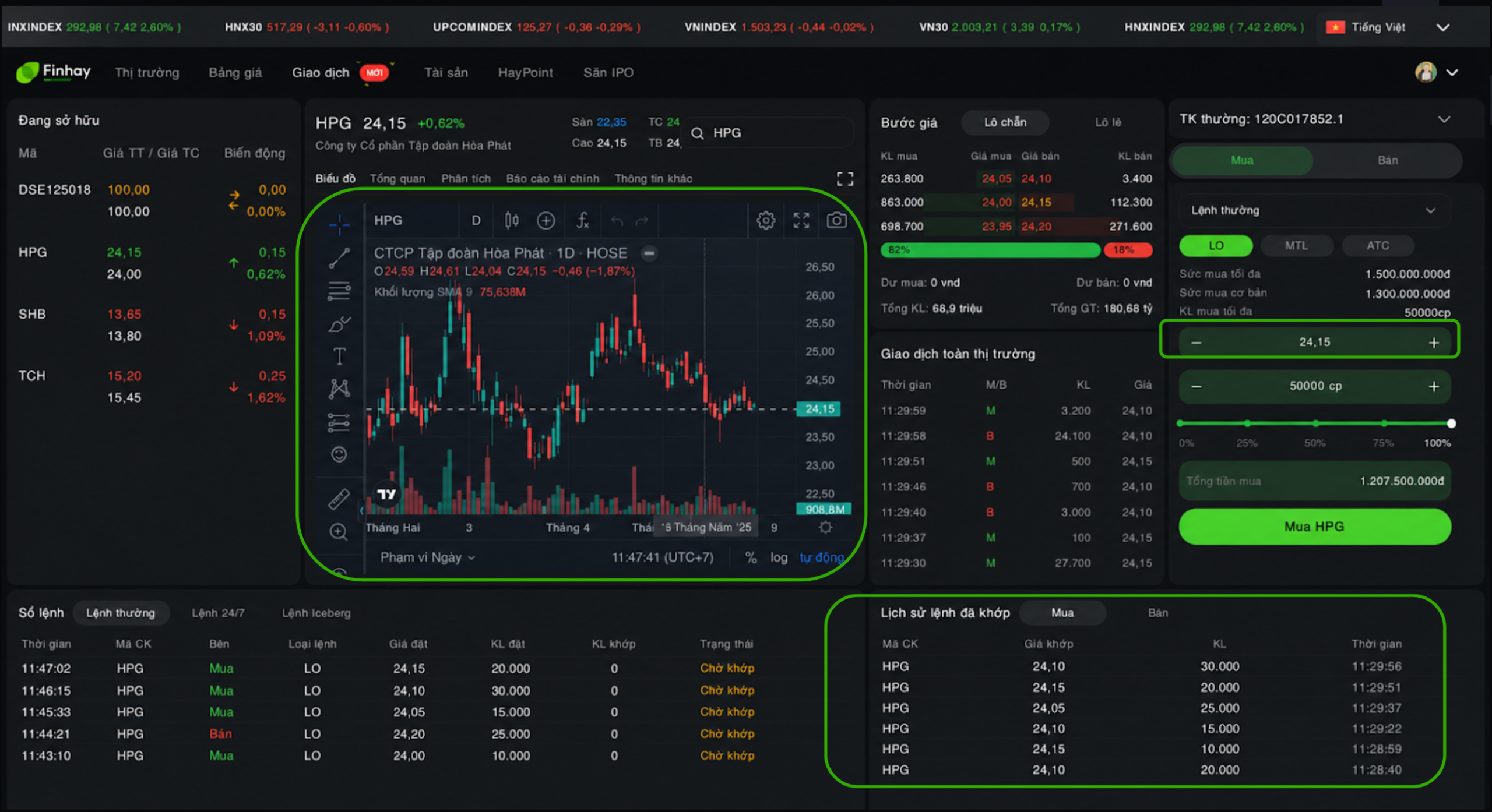This screenshot has width=1492, height=812.
Task: Click the Mua HPG button
Action: tap(1315, 527)
